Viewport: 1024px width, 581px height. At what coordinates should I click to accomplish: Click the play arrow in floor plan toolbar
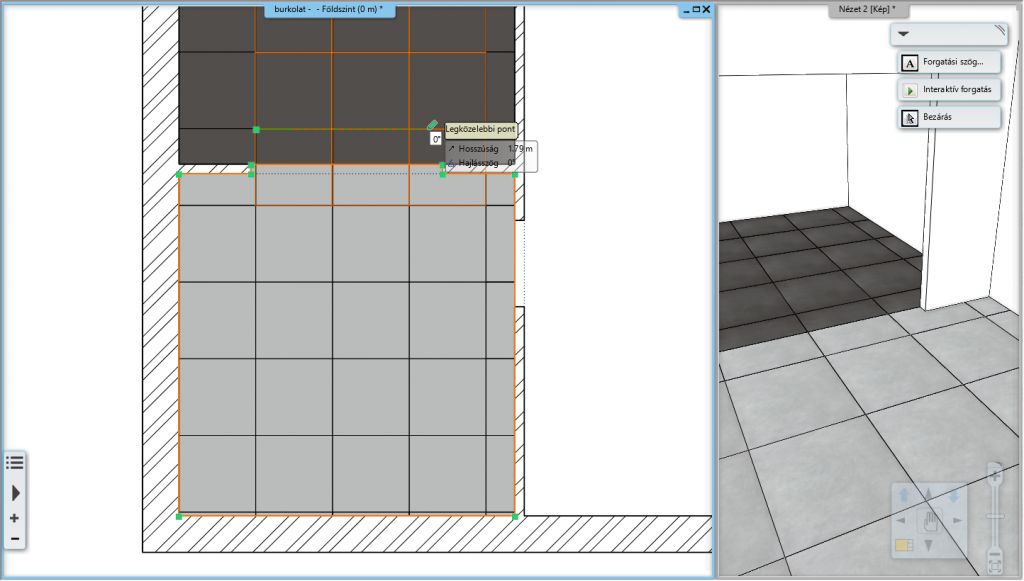16,493
